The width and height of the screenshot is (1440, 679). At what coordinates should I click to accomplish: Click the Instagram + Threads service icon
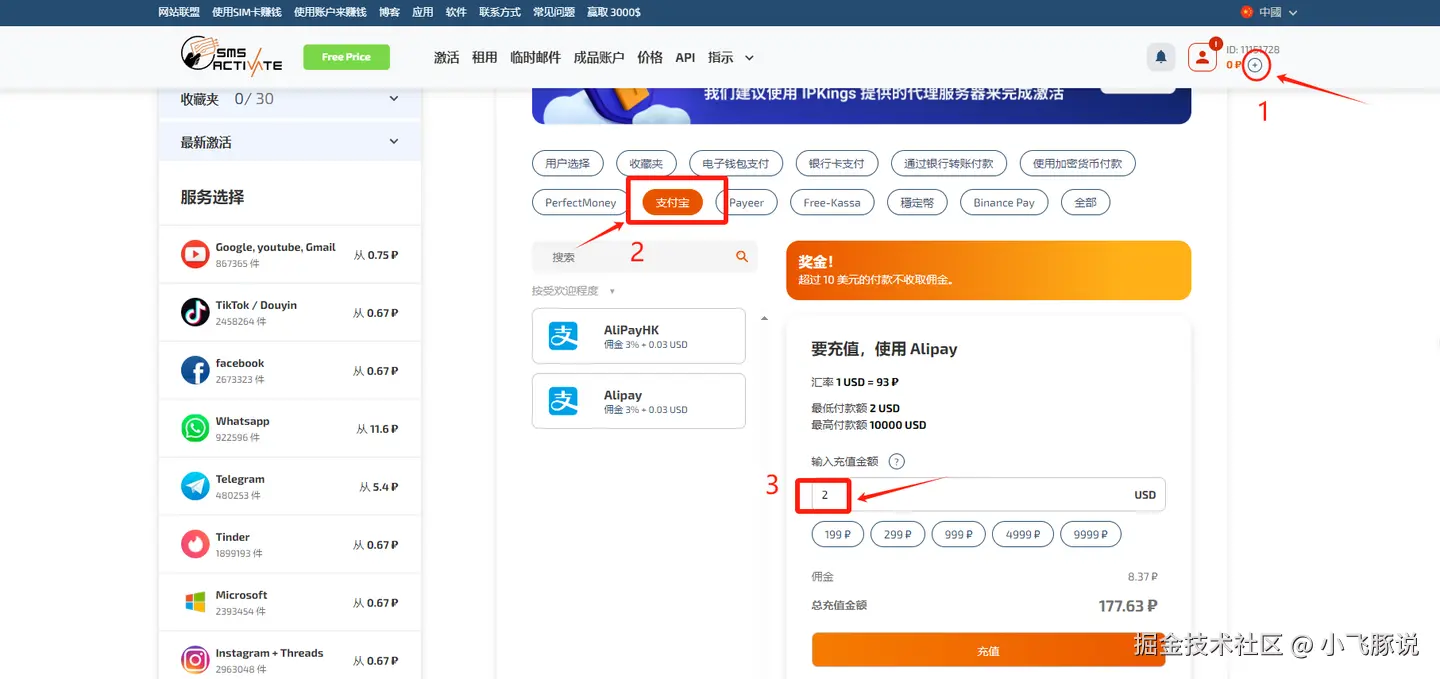click(195, 660)
